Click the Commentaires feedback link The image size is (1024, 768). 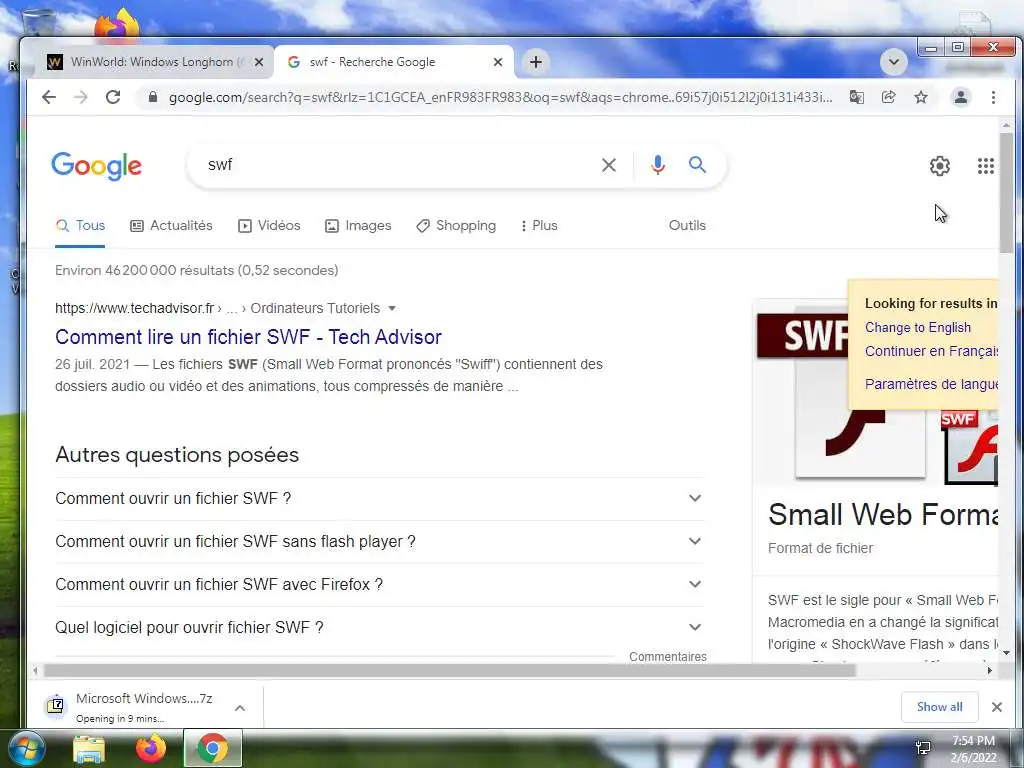pyautogui.click(x=667, y=656)
